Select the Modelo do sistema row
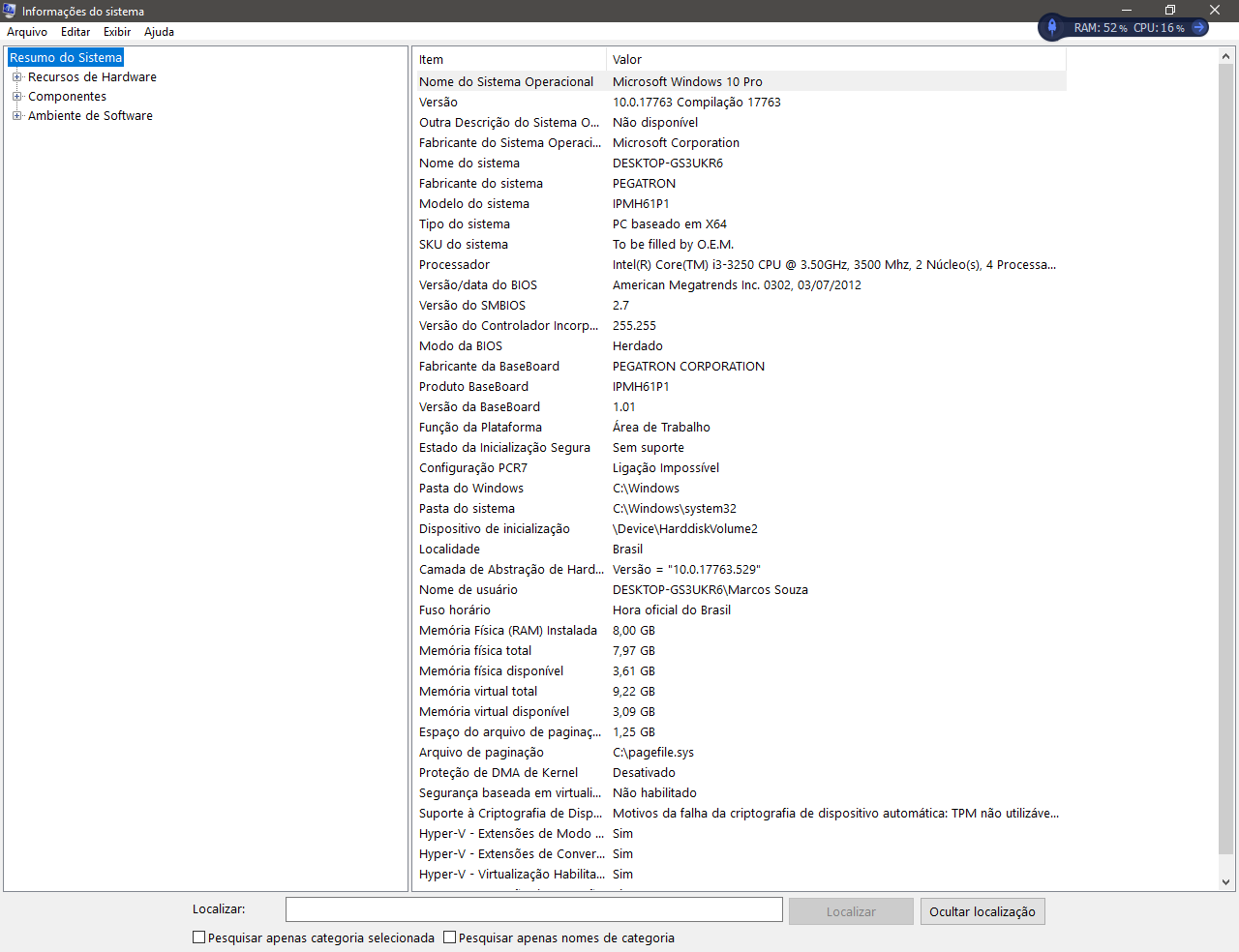This screenshot has height=952, width=1239. (x=740, y=203)
